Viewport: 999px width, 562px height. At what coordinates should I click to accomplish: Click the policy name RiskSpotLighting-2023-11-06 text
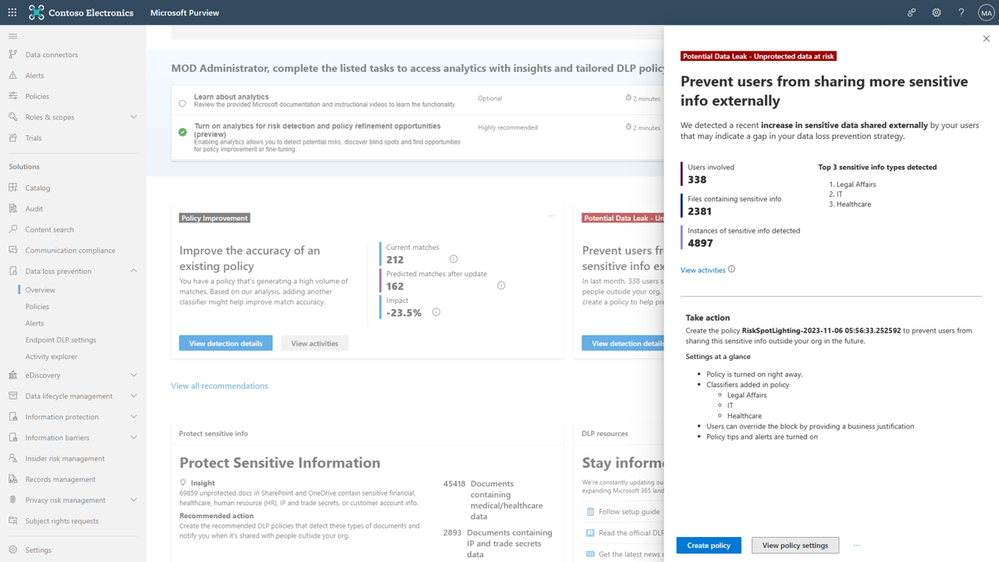[x=821, y=331]
